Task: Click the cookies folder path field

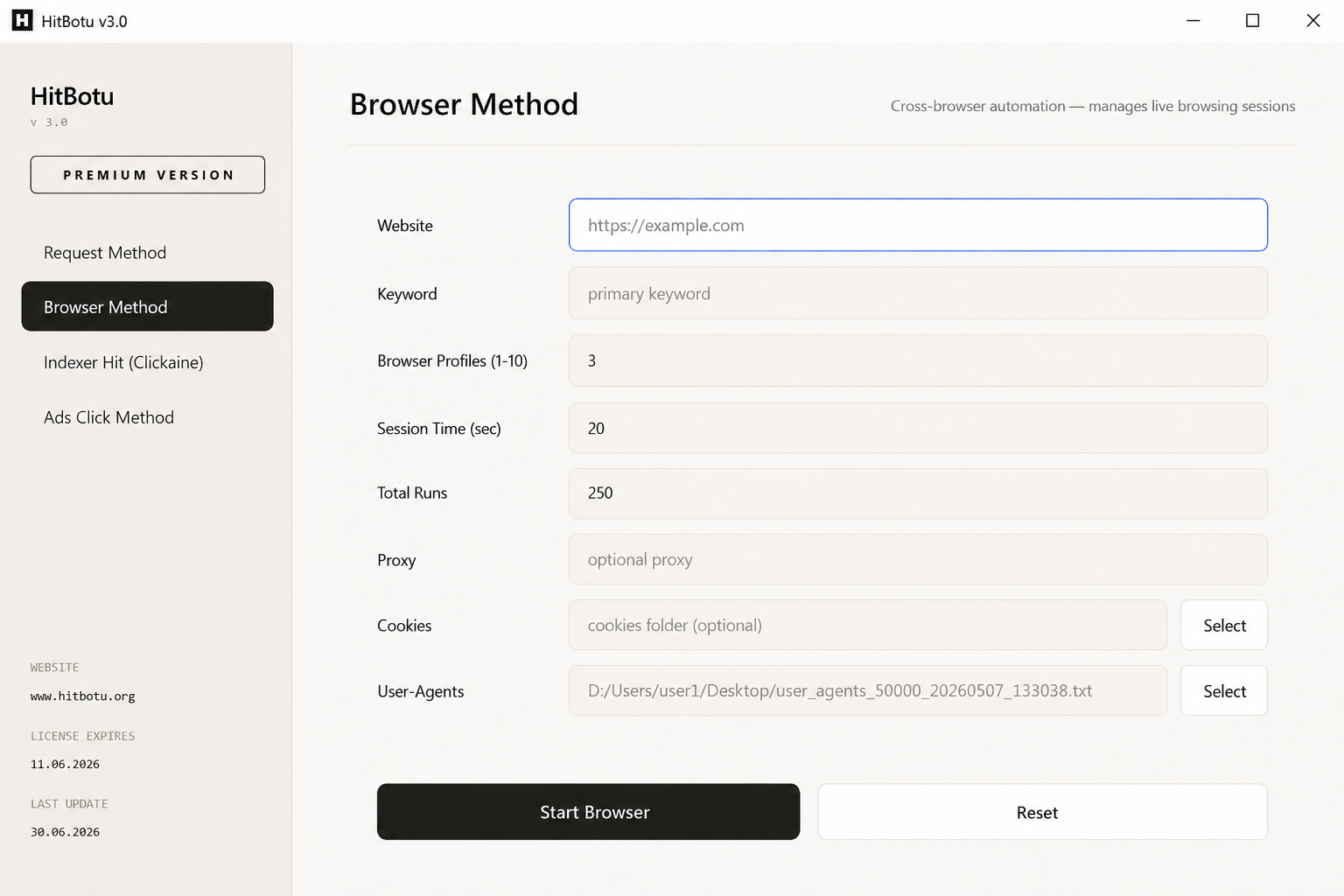Action: pyautogui.click(x=868, y=625)
